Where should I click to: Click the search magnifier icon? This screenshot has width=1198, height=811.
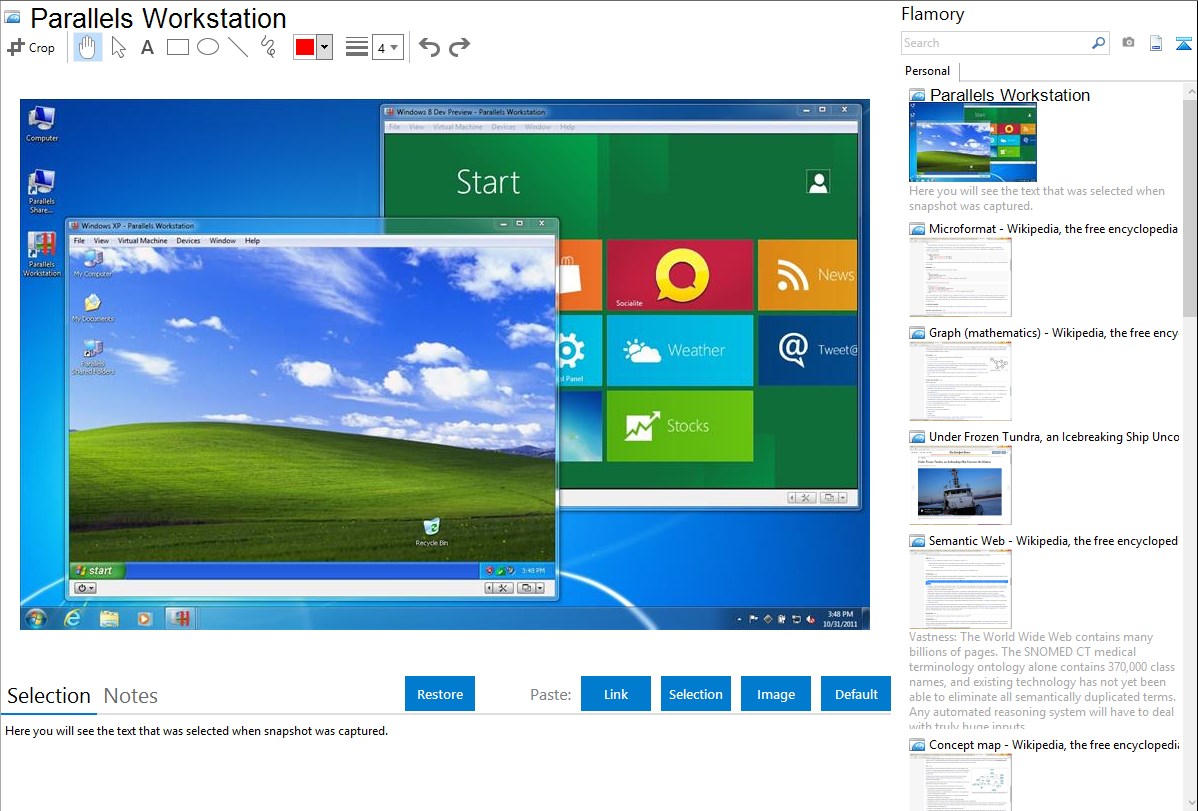1098,43
